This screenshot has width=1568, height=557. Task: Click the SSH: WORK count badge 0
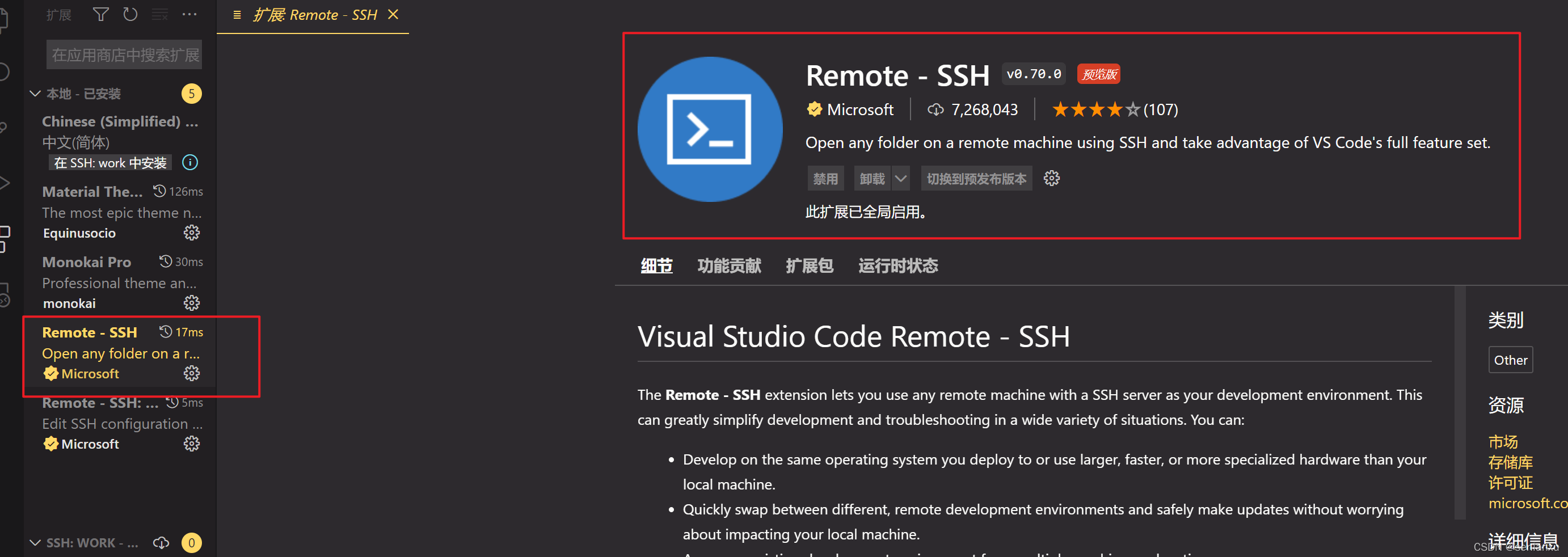[191, 542]
